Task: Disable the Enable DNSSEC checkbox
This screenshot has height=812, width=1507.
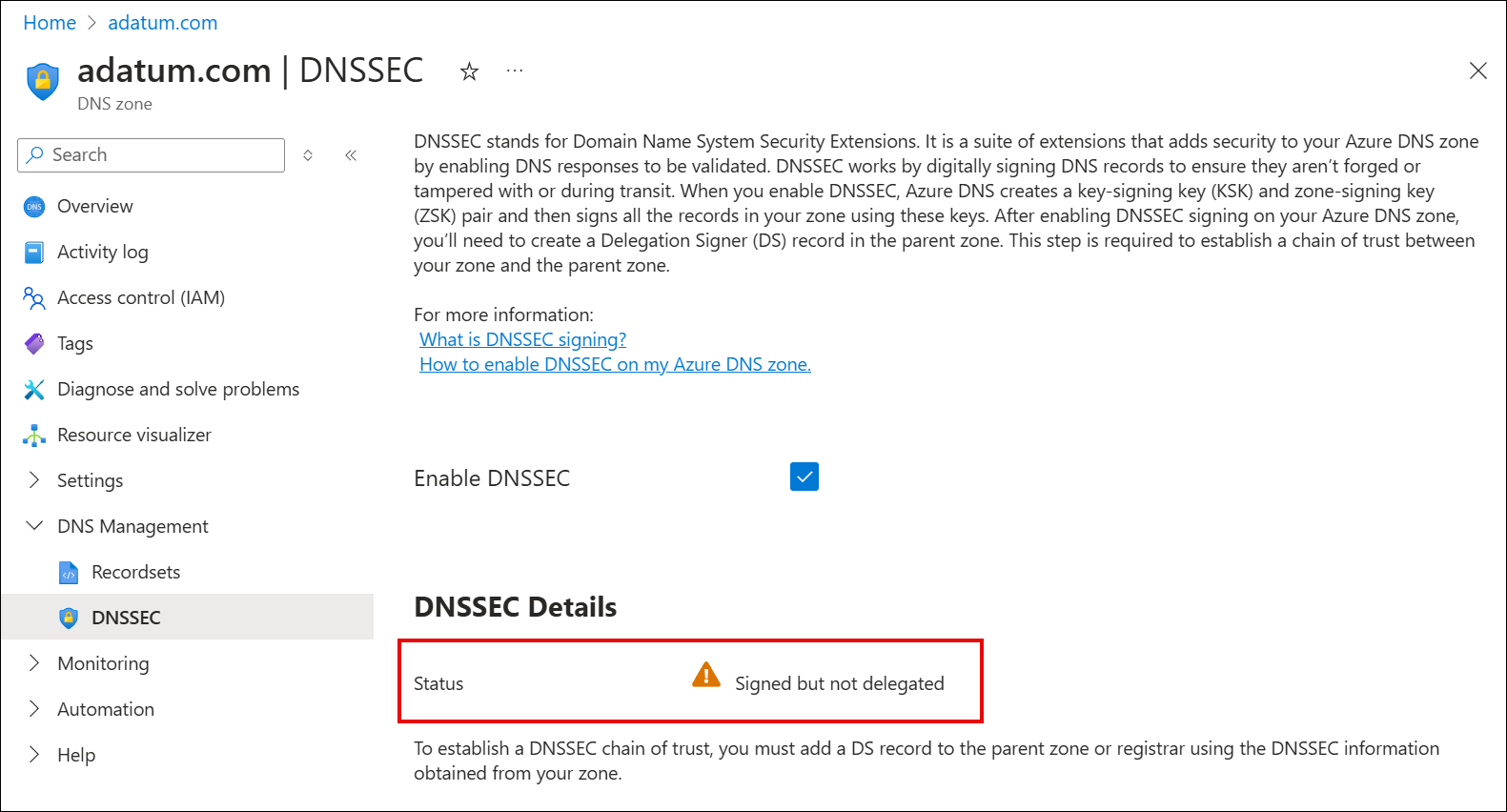Action: [x=804, y=477]
